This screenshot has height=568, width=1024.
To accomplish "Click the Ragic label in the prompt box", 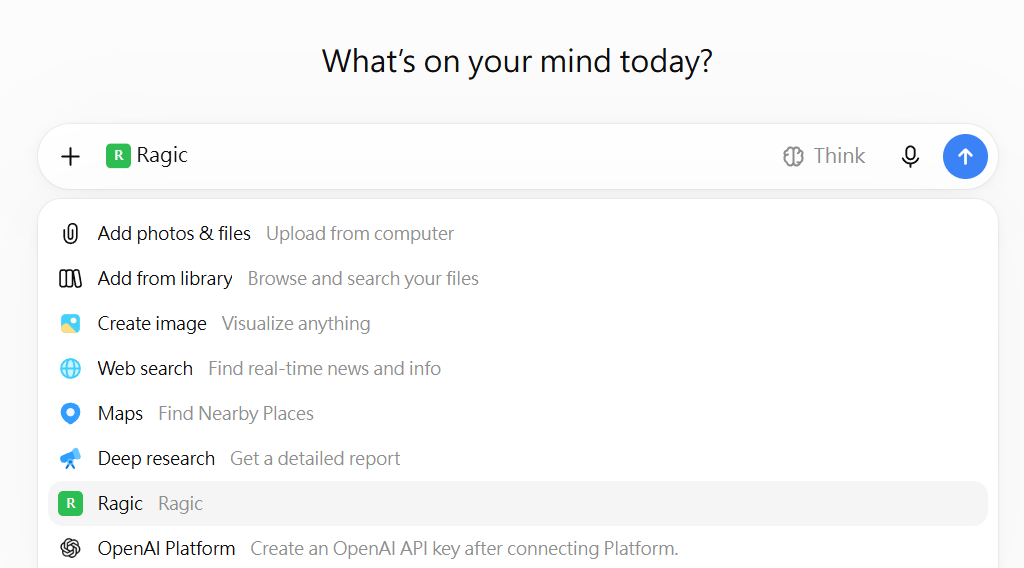I will point(162,156).
